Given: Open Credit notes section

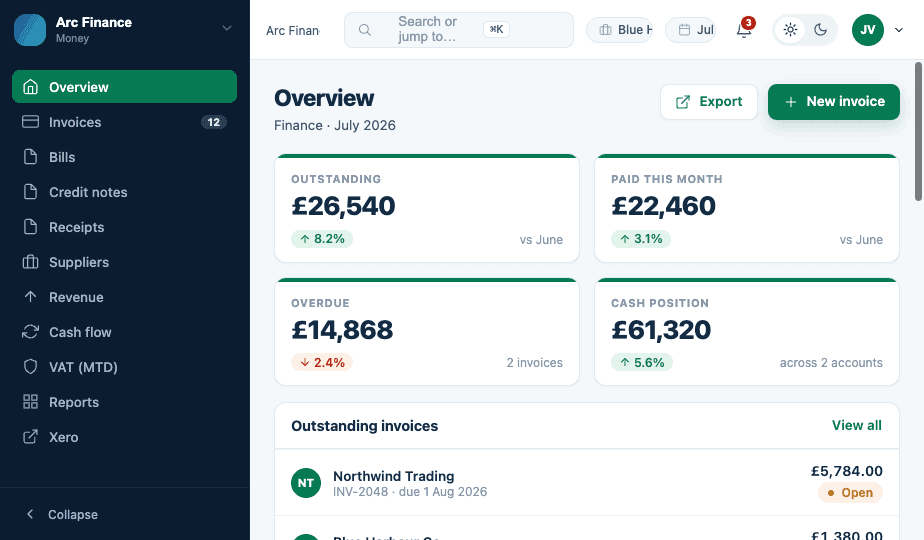Looking at the screenshot, I should pyautogui.click(x=124, y=192).
